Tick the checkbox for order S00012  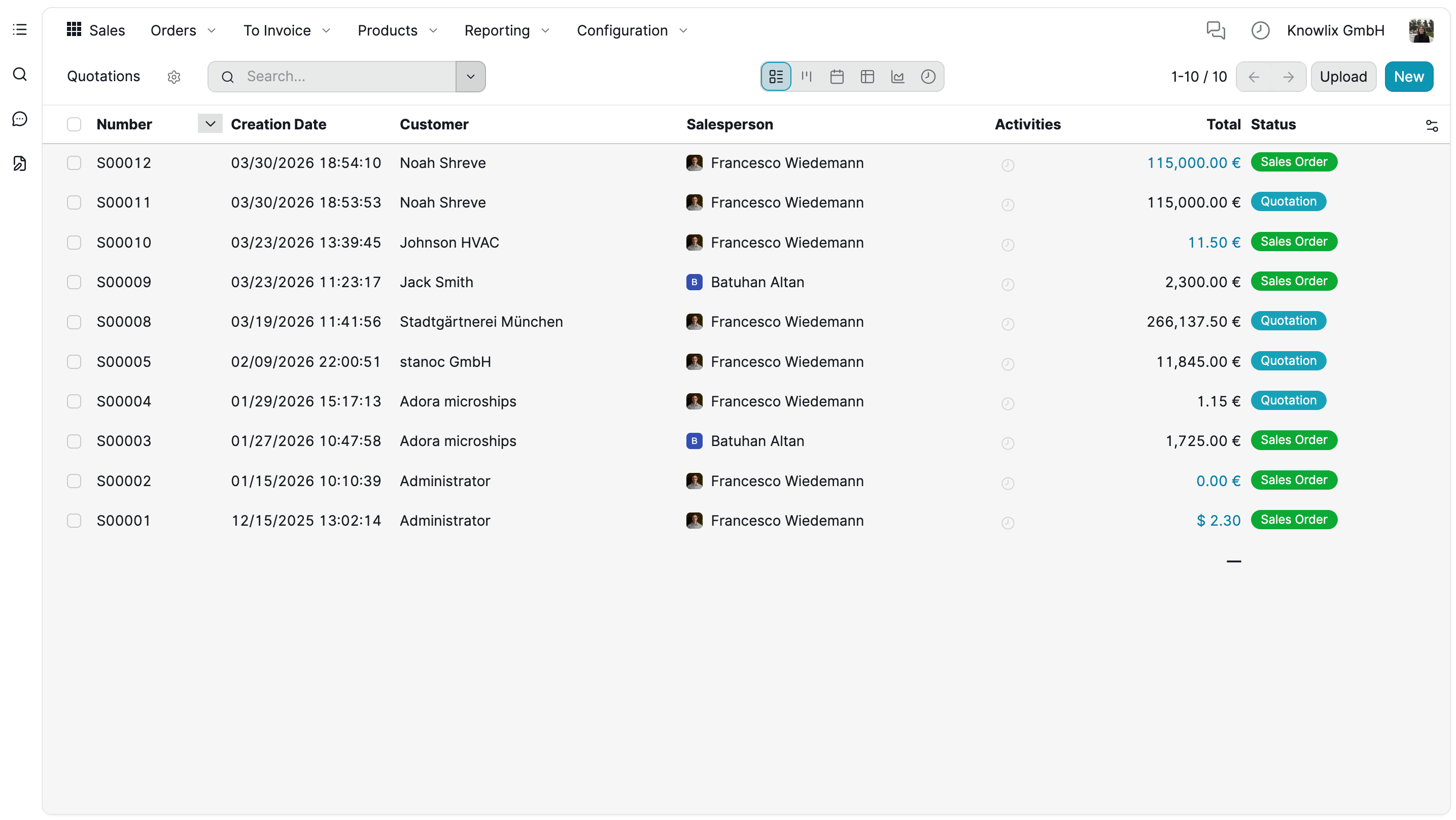[x=74, y=163]
